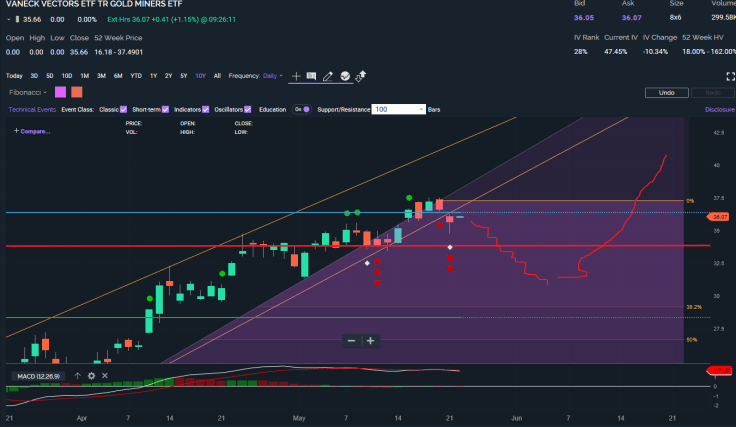Click the Ask price 36.07
The image size is (736, 427).
[x=631, y=18]
